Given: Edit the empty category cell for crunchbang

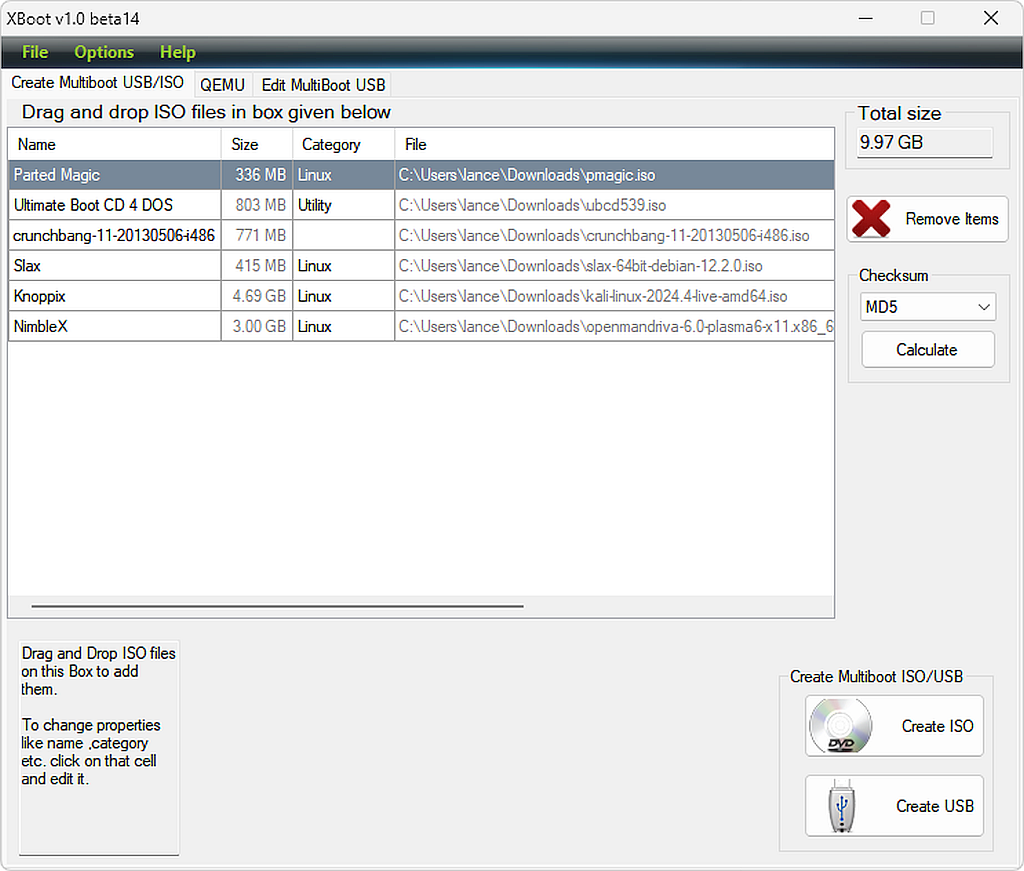Looking at the screenshot, I should [x=344, y=236].
